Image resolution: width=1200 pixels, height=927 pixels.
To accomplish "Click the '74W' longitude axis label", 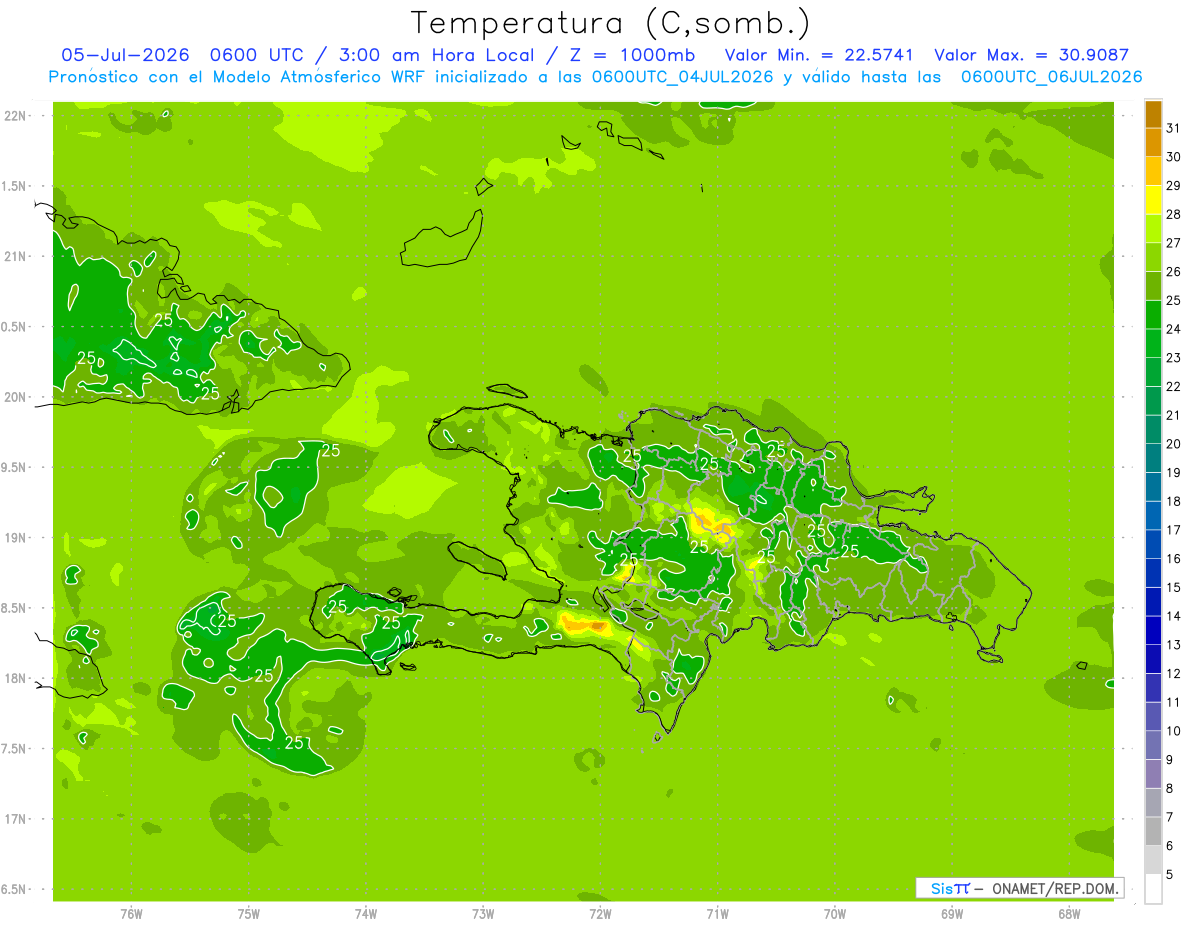I will tap(366, 914).
